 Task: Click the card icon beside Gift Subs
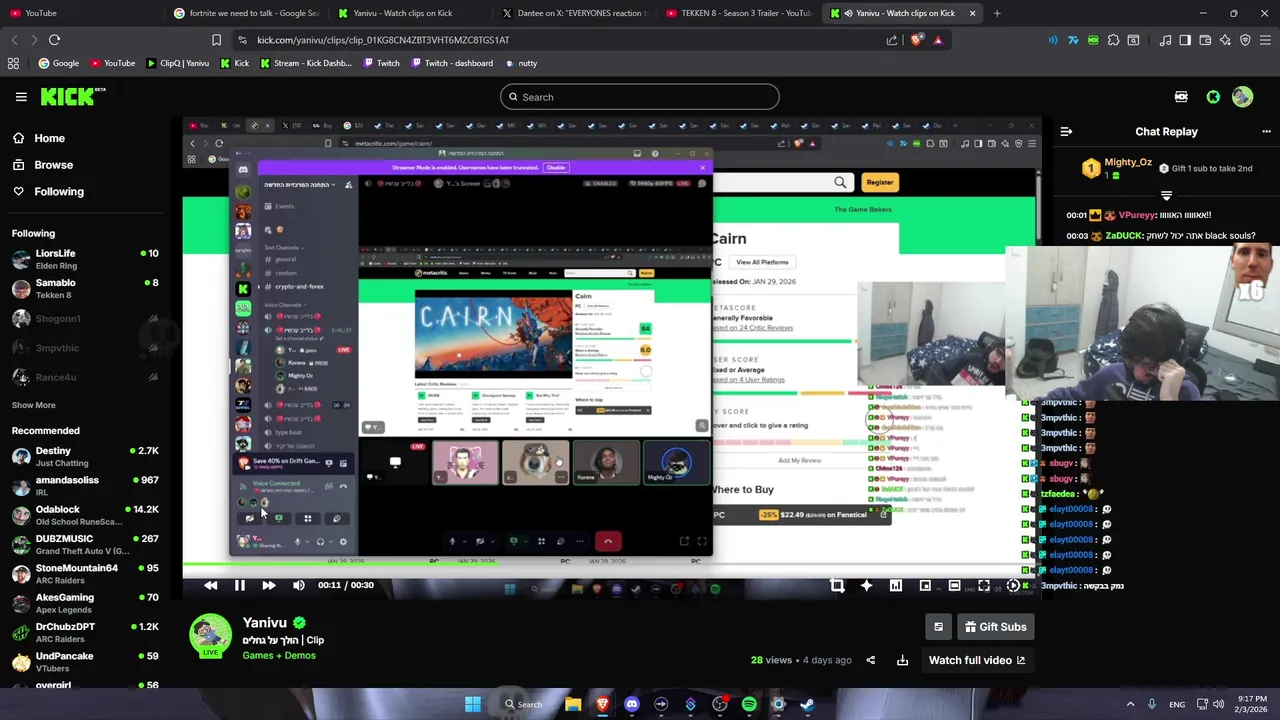[x=938, y=627]
